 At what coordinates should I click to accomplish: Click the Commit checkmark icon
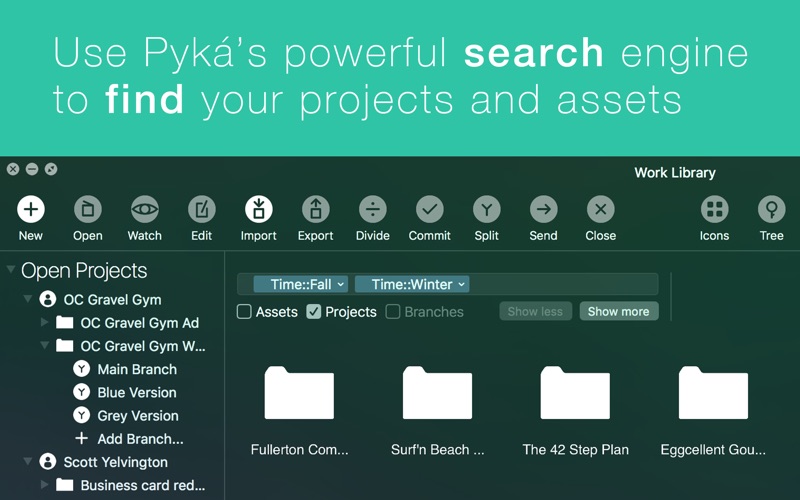click(430, 209)
